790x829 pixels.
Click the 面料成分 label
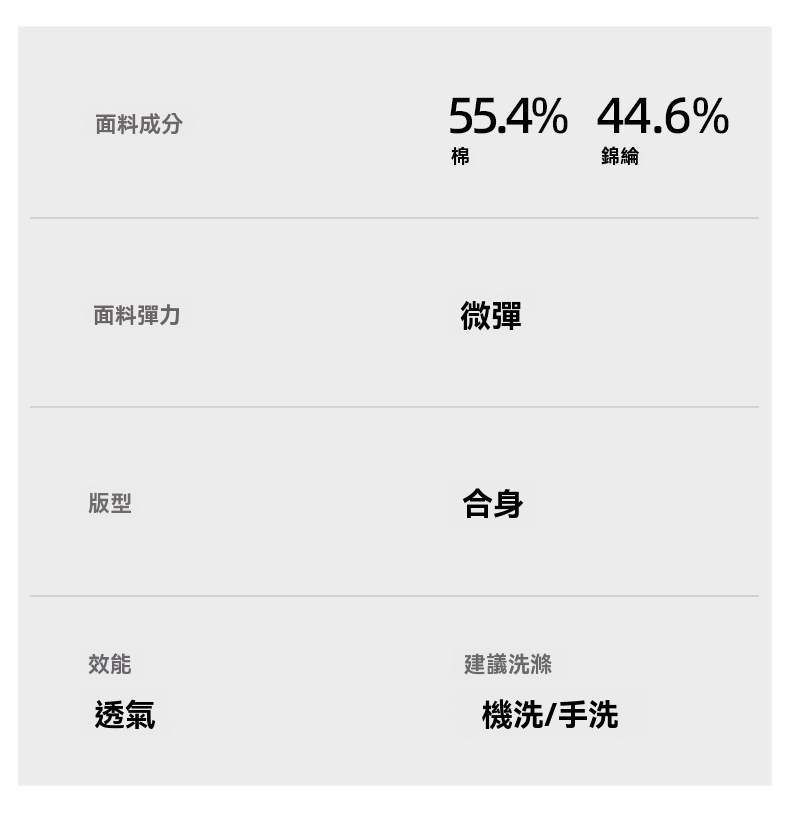(x=139, y=125)
